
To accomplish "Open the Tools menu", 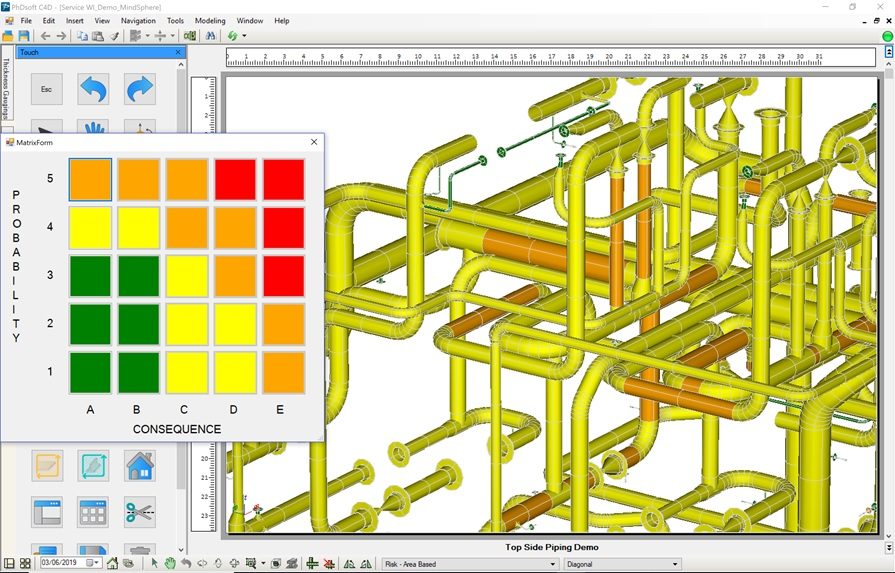I will coord(175,21).
